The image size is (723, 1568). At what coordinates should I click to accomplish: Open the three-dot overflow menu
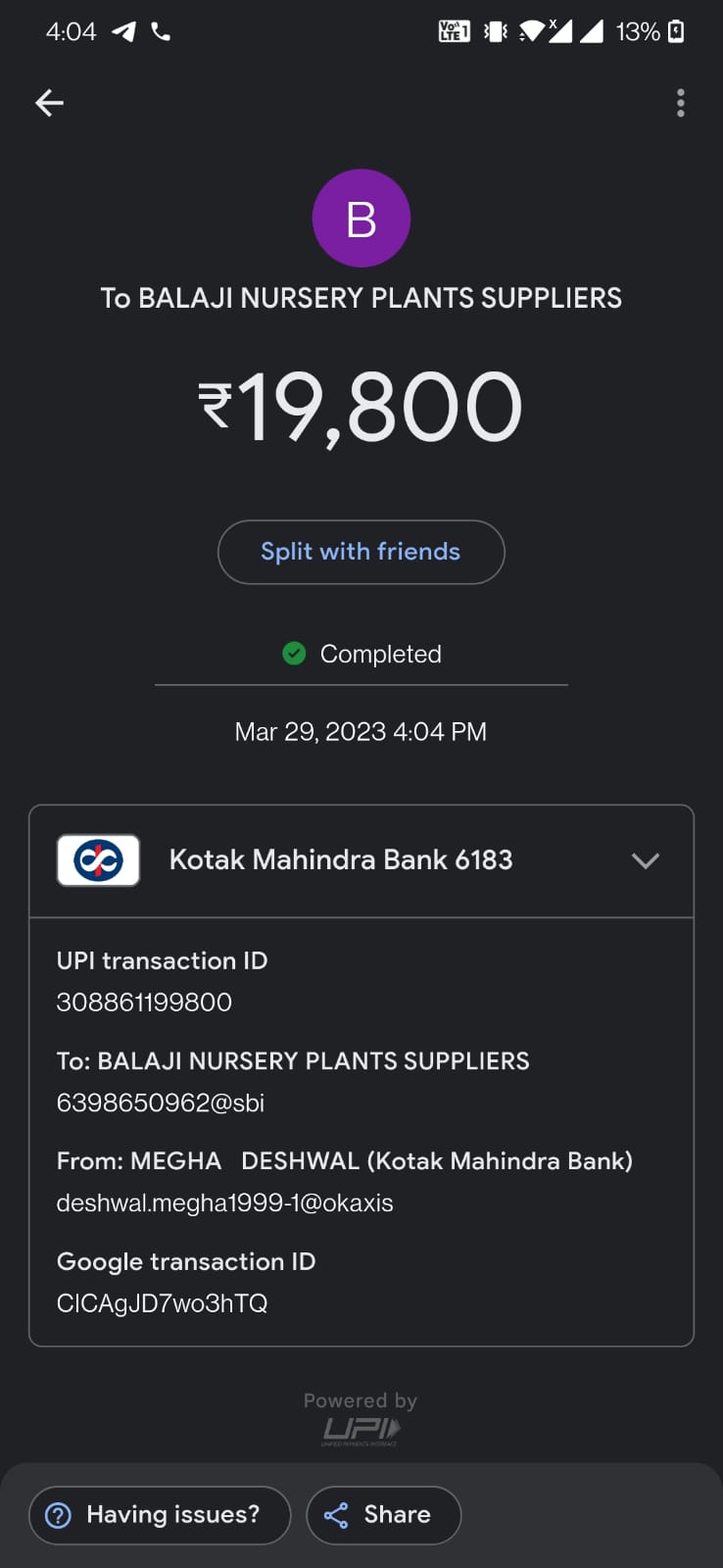pos(680,103)
